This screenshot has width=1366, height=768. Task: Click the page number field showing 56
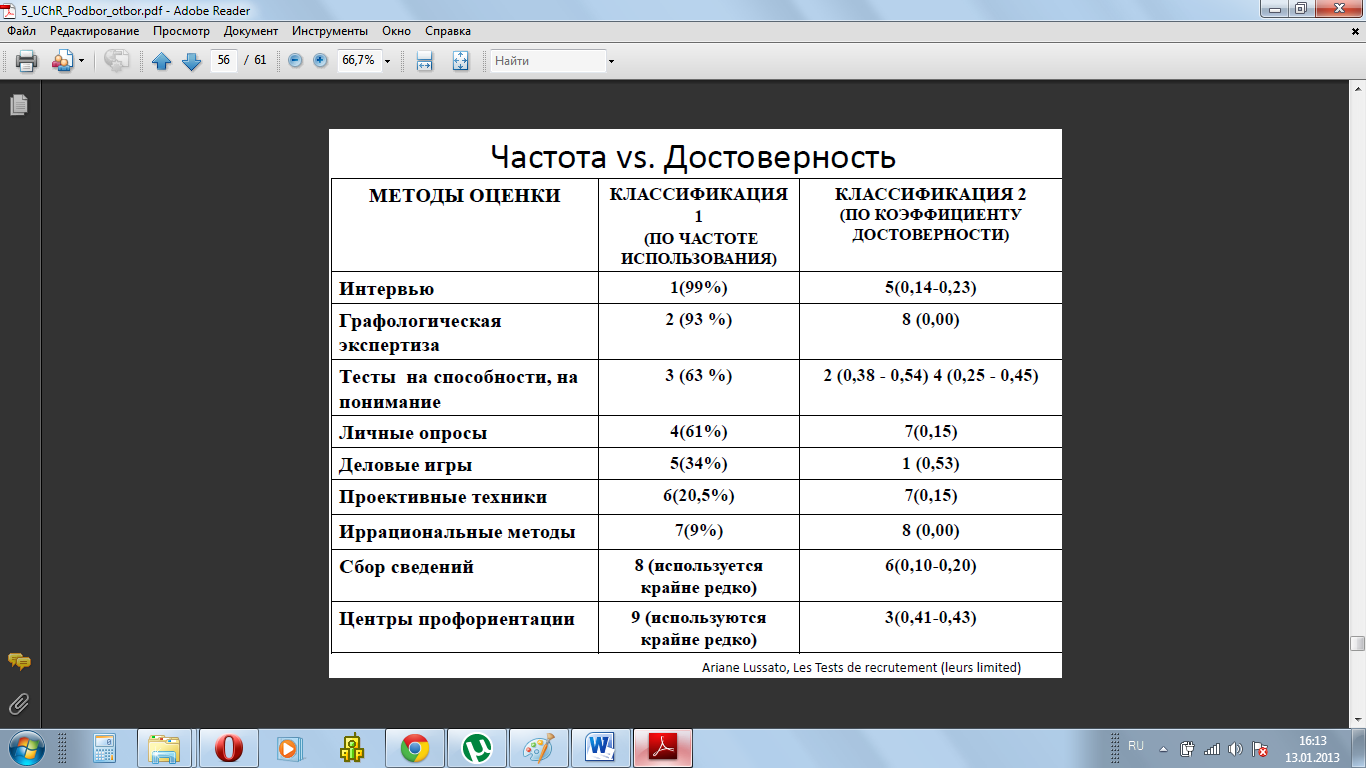[x=224, y=60]
